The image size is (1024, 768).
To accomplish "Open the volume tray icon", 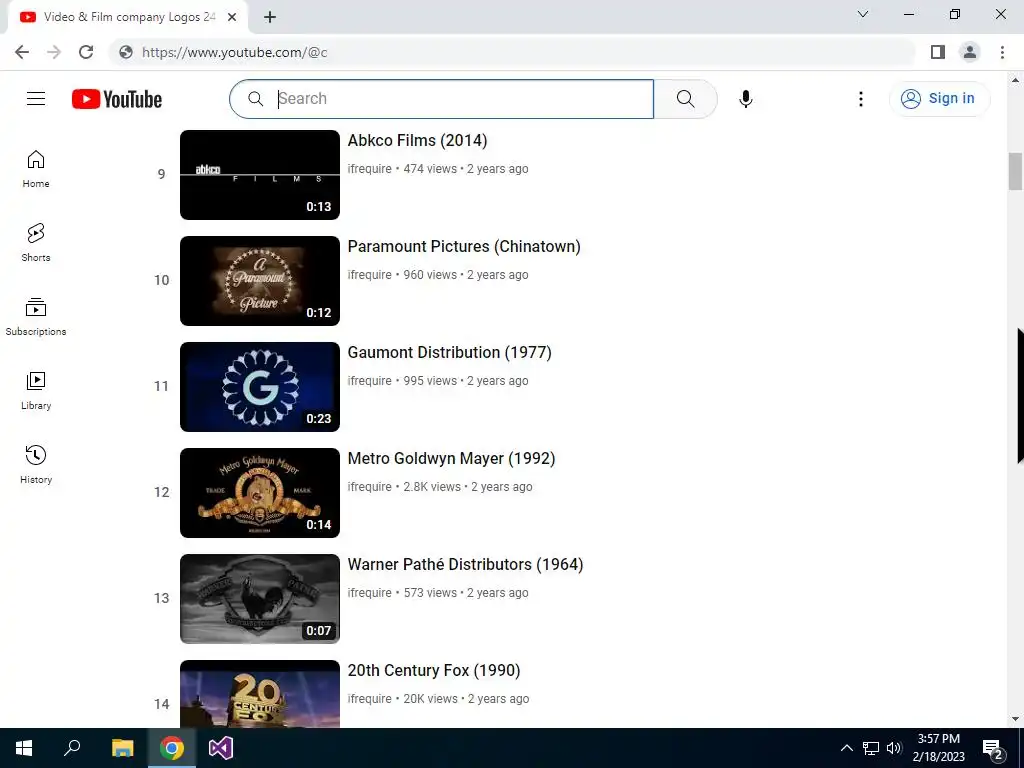I will pyautogui.click(x=895, y=748).
